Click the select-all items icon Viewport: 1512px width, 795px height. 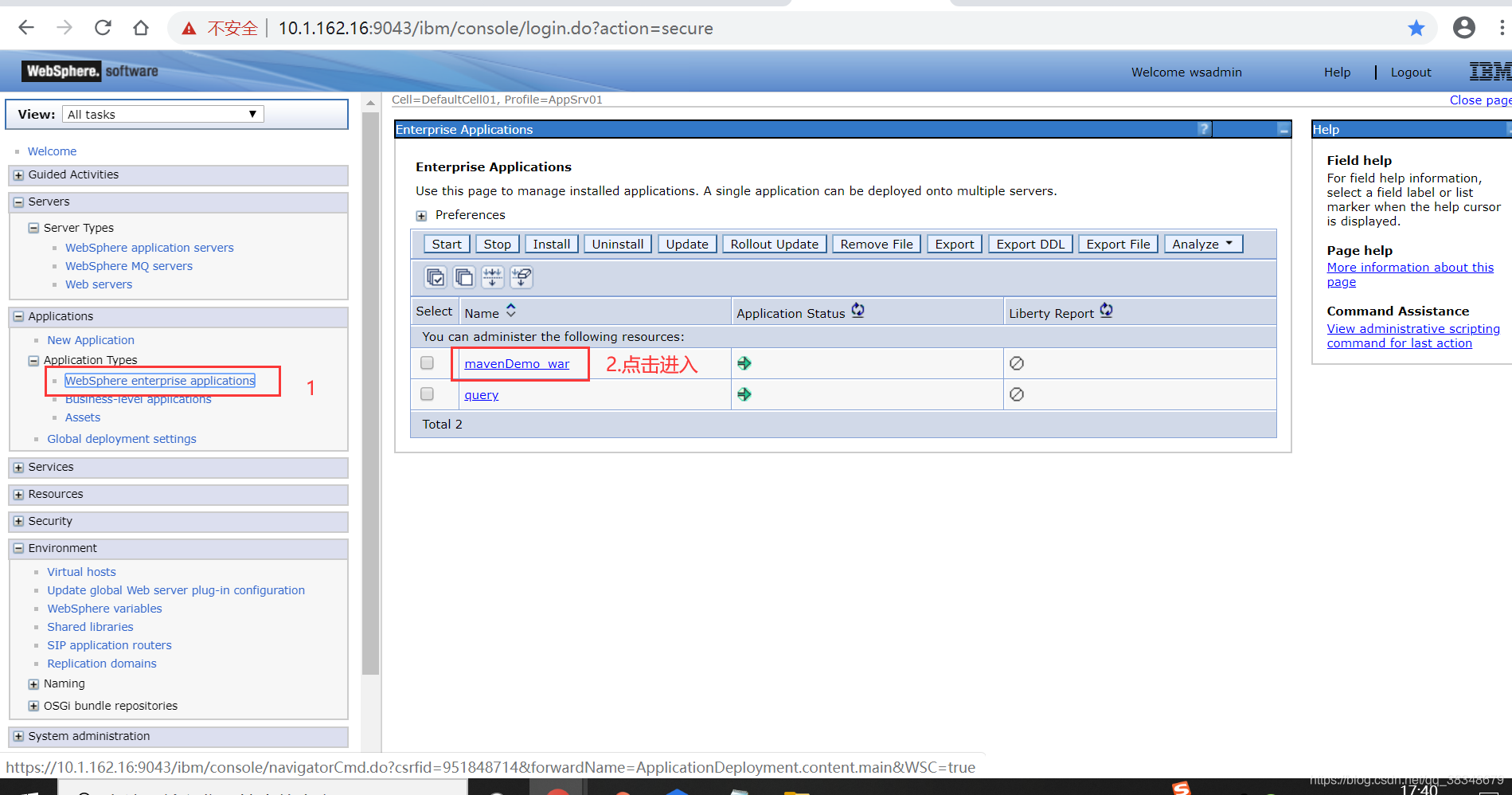pyautogui.click(x=436, y=277)
